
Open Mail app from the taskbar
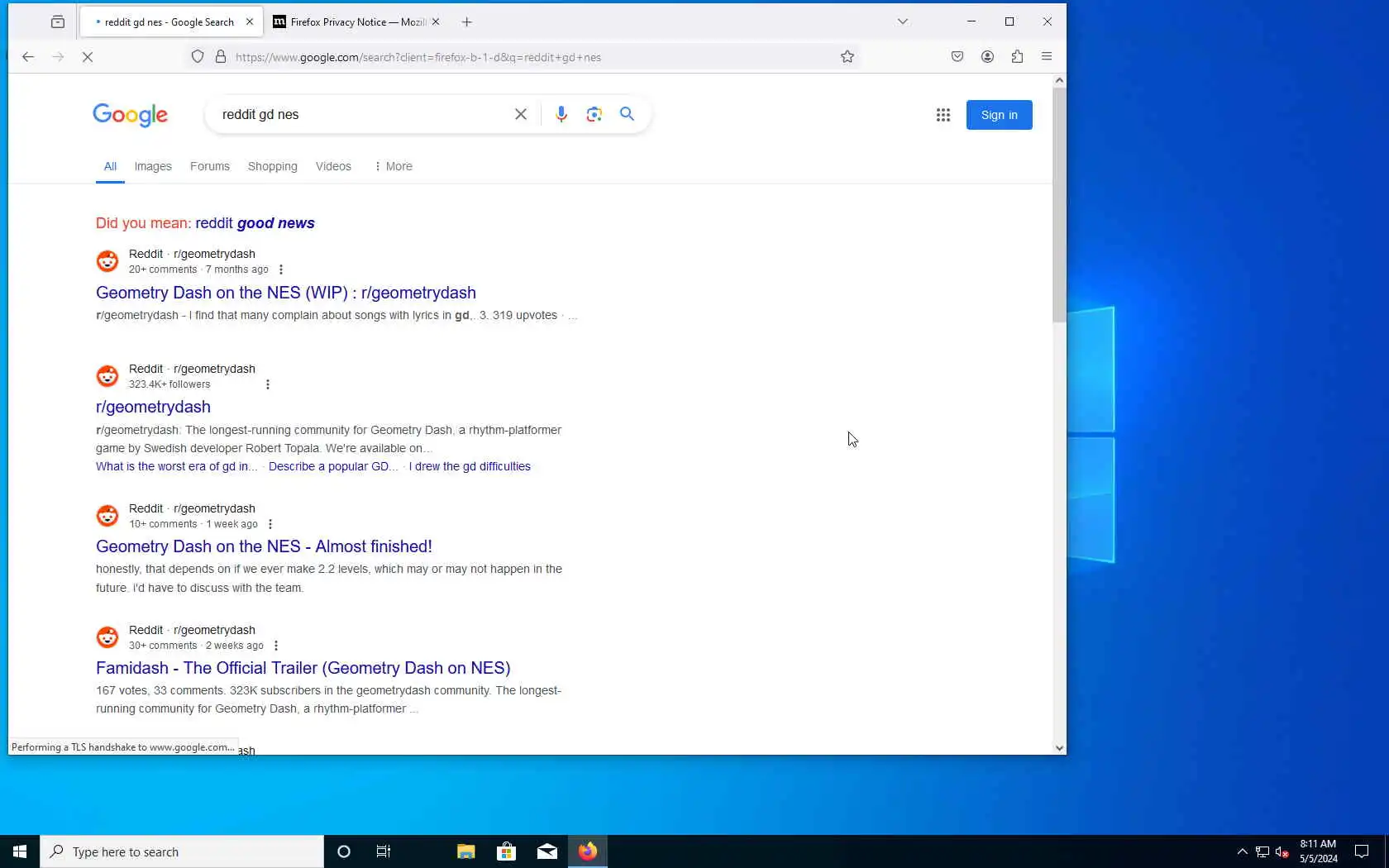click(x=547, y=851)
